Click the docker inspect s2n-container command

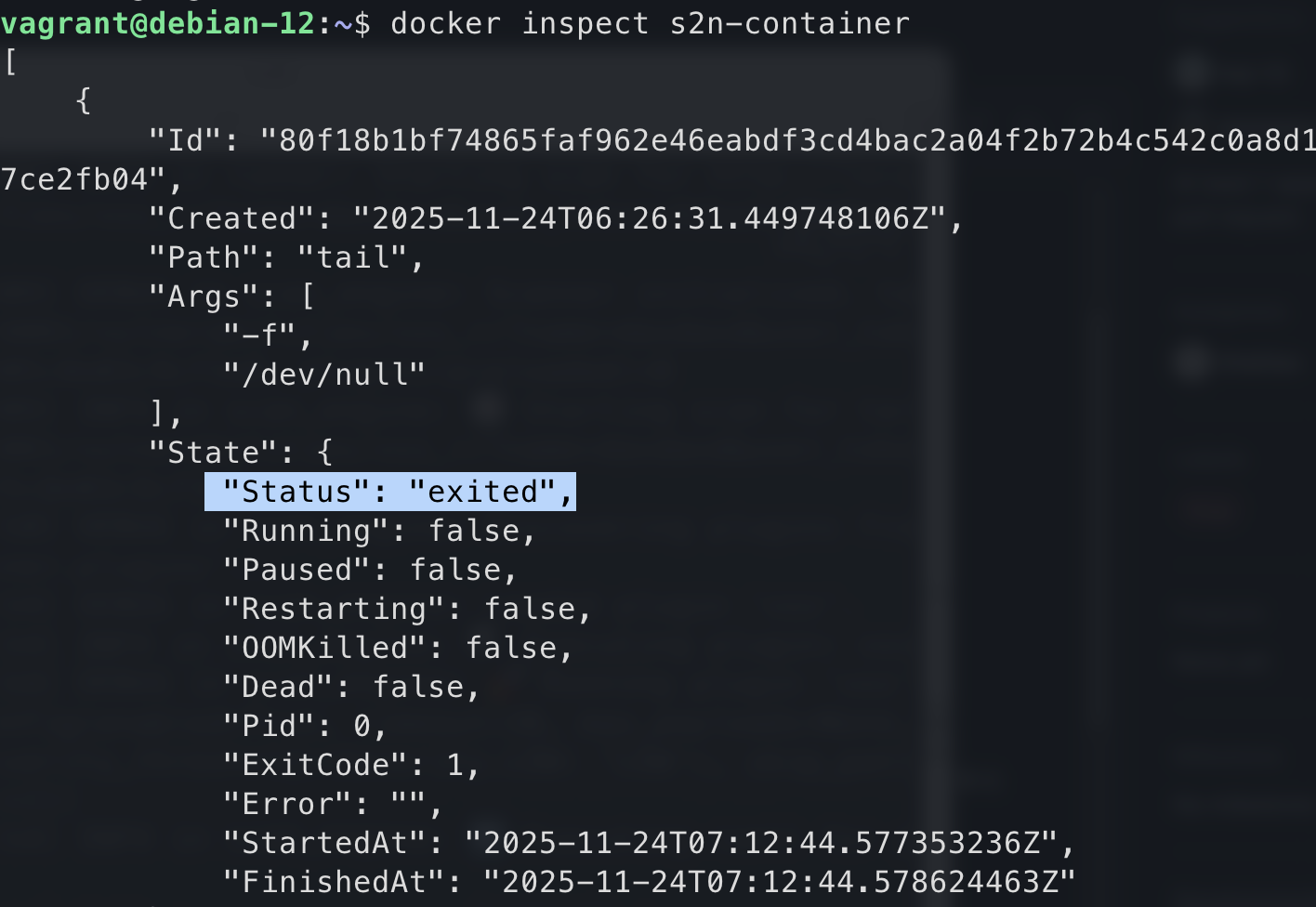(650, 23)
